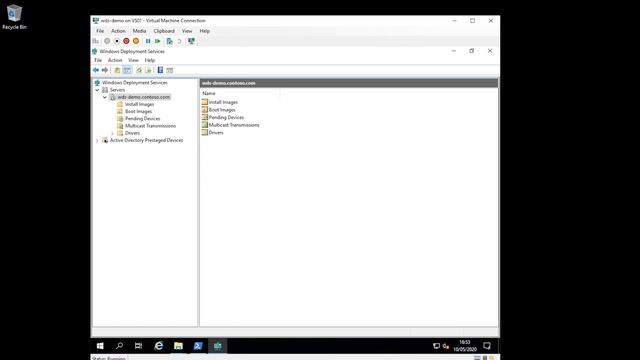Screen dimensions: 640x360
Task: Open Help menu of Virtual Machine Connection
Action: pos(204,31)
